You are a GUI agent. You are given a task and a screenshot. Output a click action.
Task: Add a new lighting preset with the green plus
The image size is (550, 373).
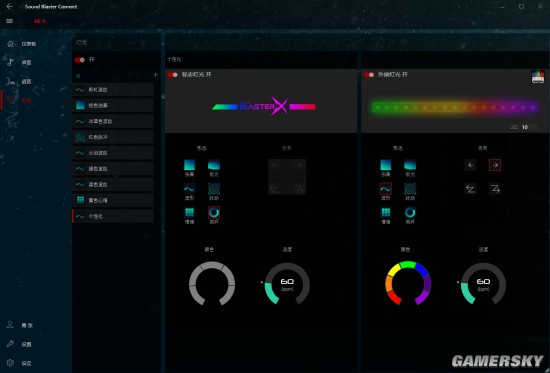[x=155, y=75]
